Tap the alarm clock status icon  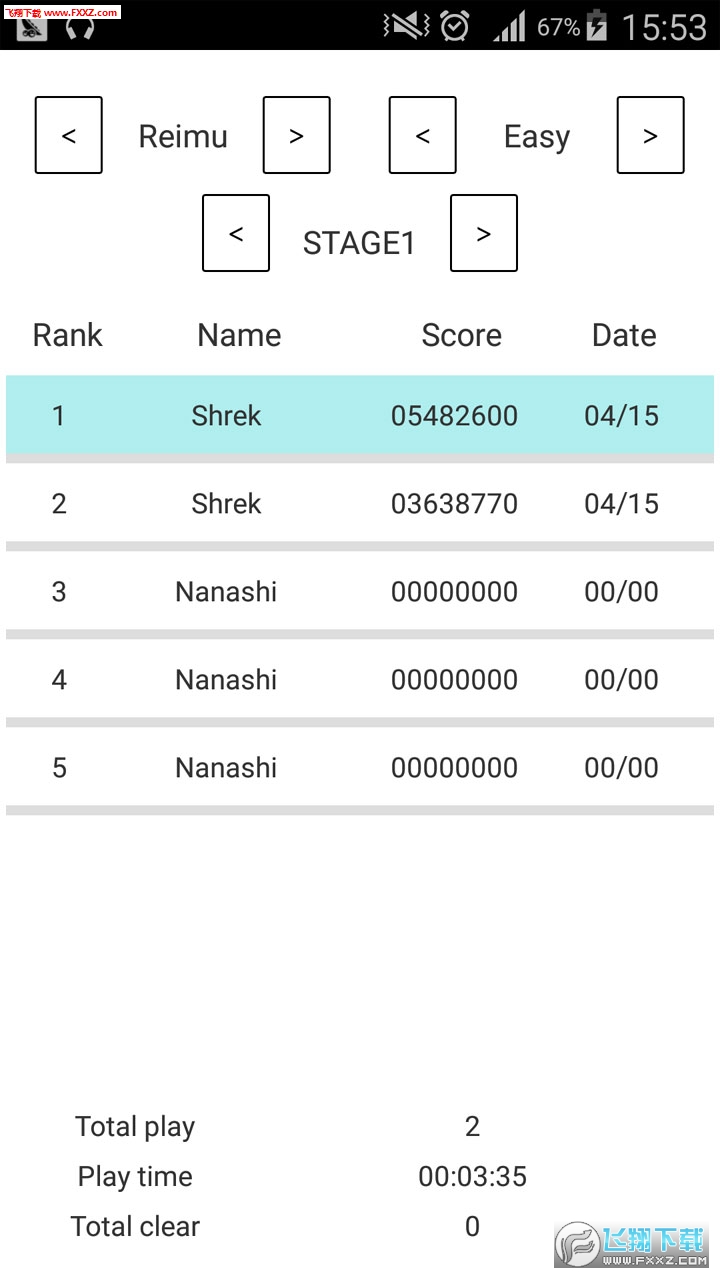click(455, 26)
